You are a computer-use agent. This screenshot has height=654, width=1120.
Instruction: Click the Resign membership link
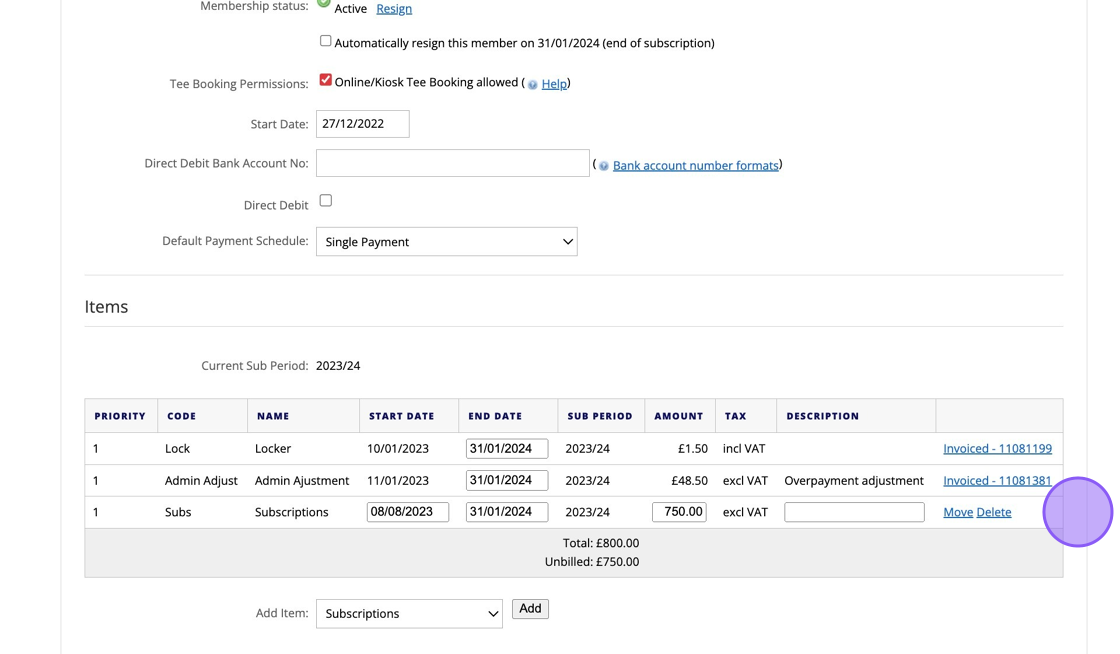394,9
